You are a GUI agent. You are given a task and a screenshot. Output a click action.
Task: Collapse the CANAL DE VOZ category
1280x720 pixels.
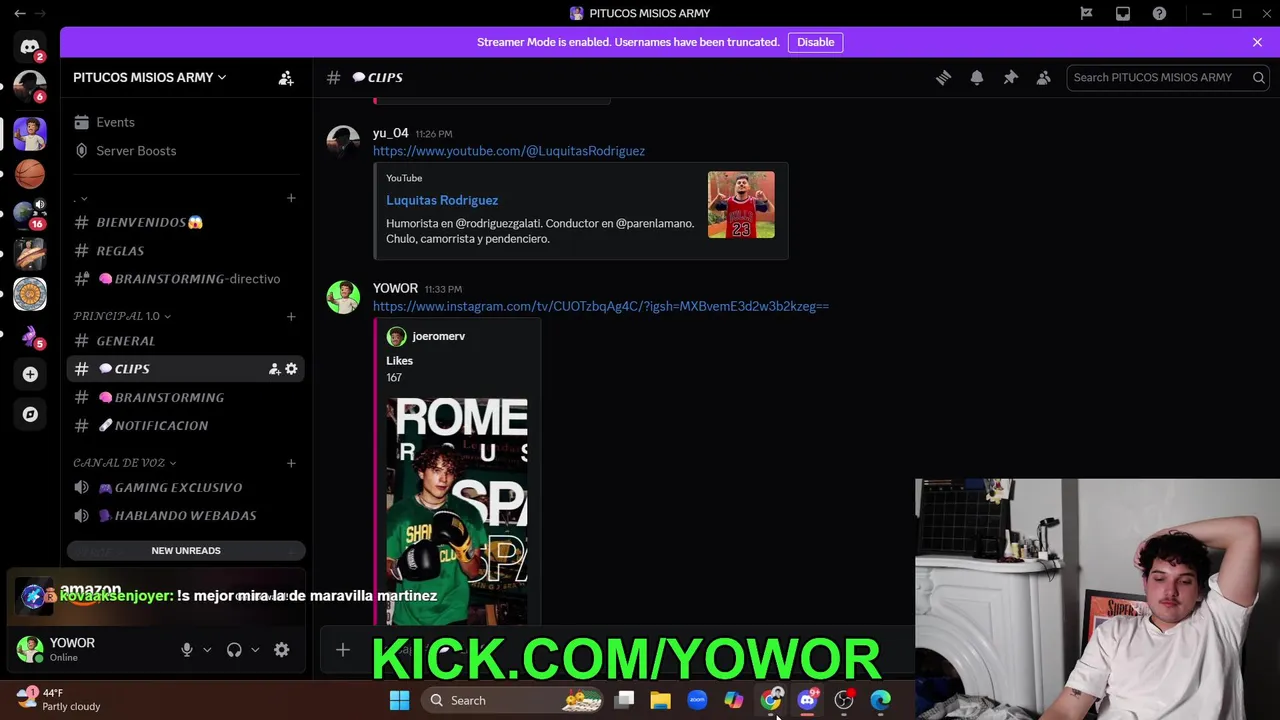[125, 463]
